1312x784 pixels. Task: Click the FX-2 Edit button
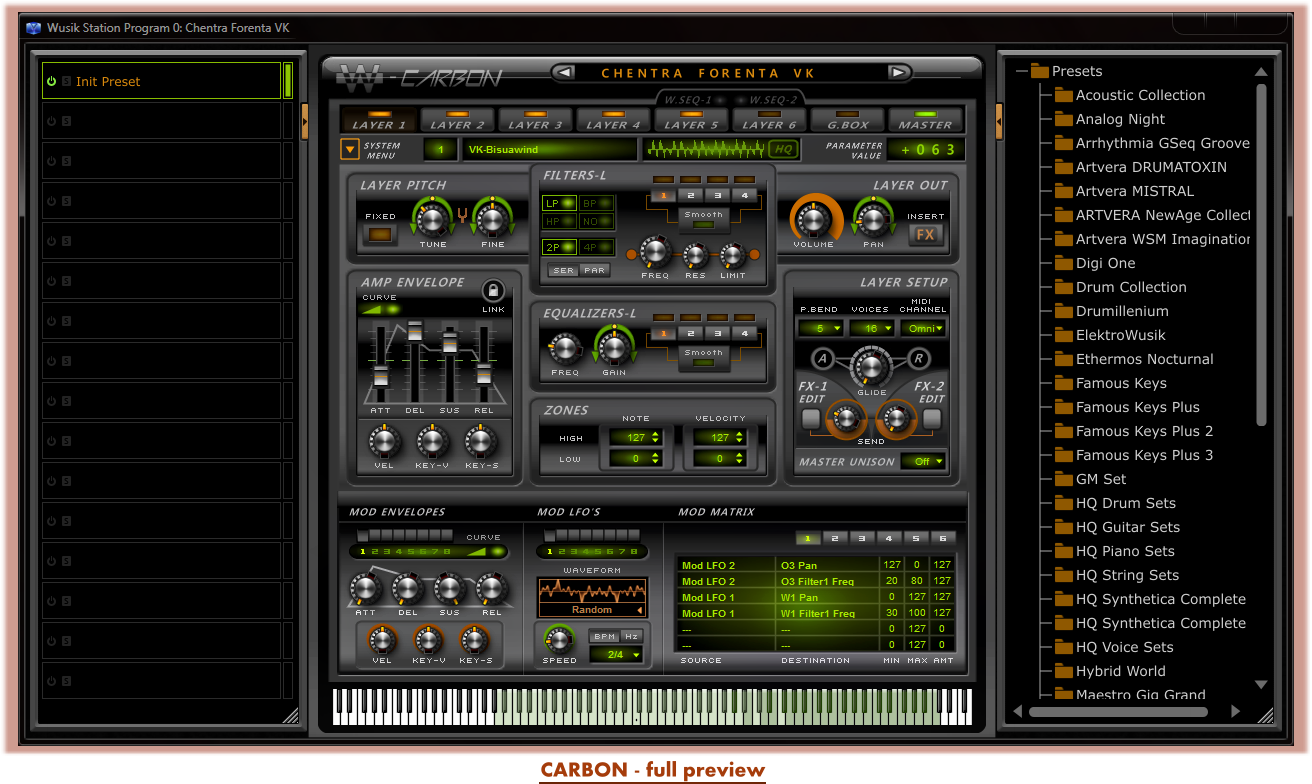point(932,419)
